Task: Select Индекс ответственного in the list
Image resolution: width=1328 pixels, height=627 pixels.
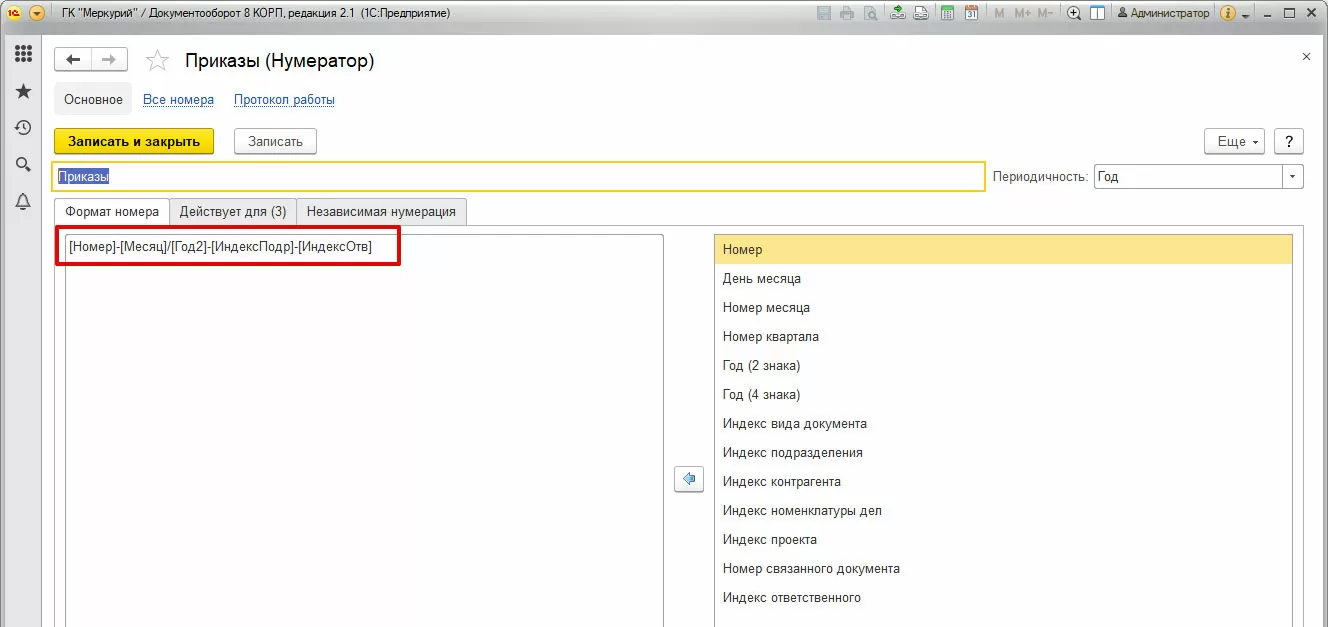Action: pos(1003,598)
